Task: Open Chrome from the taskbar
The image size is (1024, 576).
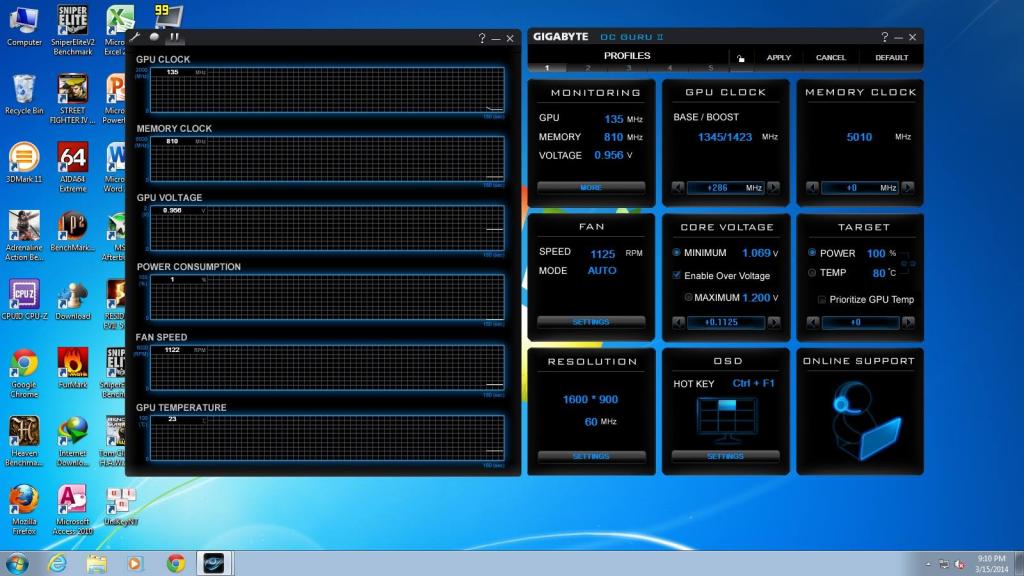Action: coord(176,563)
